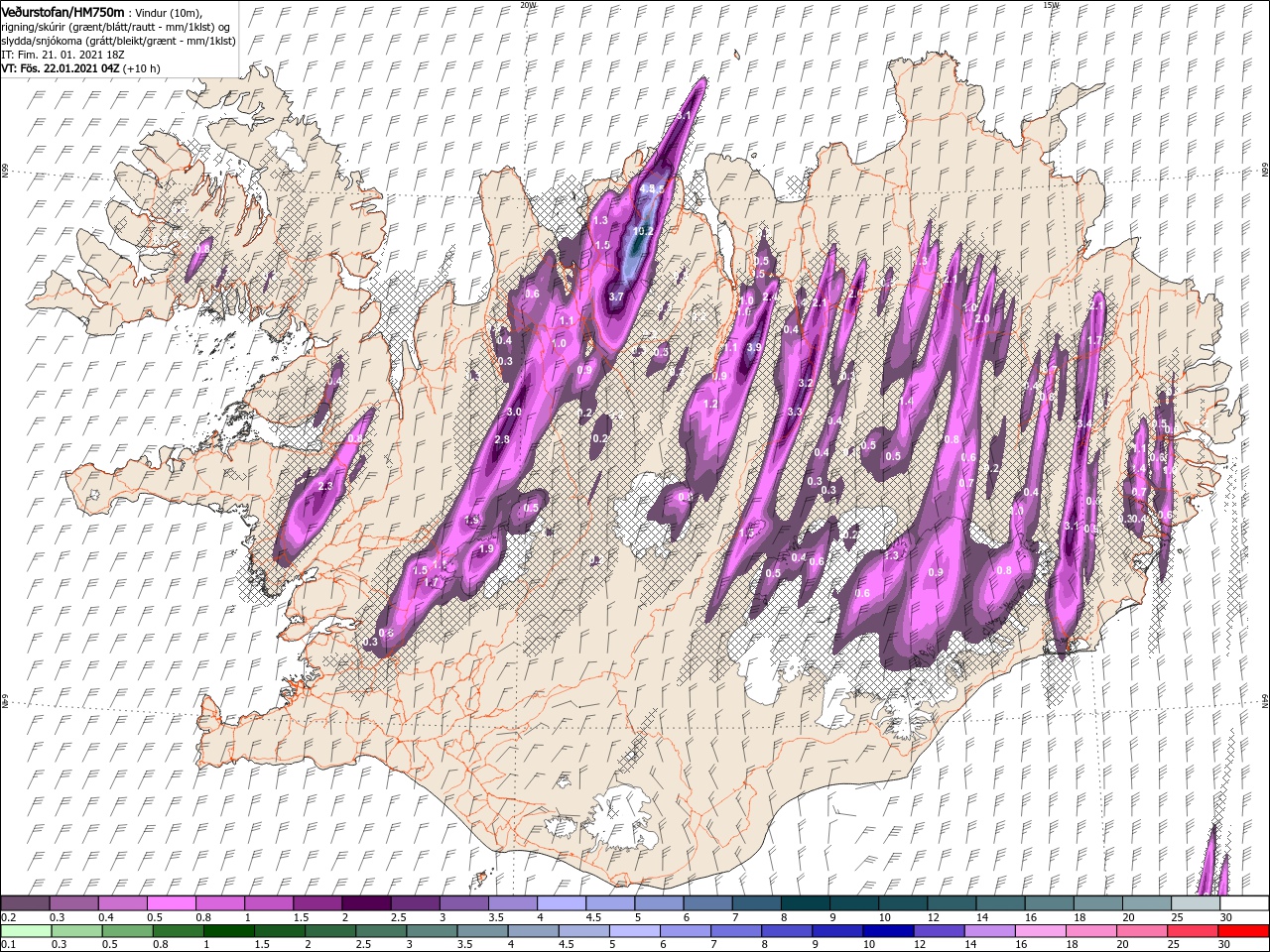Click white swatch ending snow legend
The width and height of the screenshot is (1270, 952).
tap(1242, 903)
